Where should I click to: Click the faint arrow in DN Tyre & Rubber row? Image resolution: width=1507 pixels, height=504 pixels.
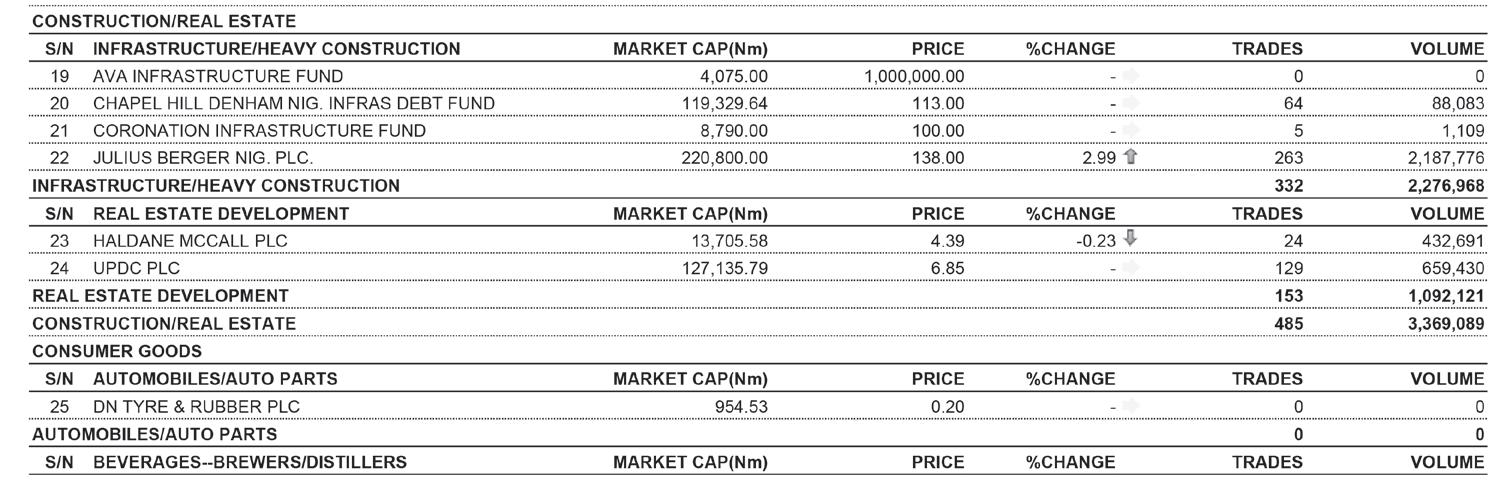click(1131, 407)
